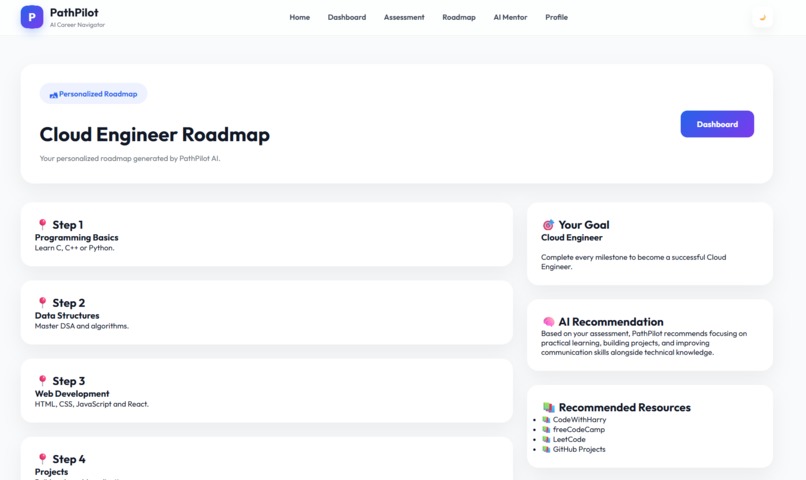Click the 'Step 3' heading
Screen dimensions: 806x480
pos(68,381)
